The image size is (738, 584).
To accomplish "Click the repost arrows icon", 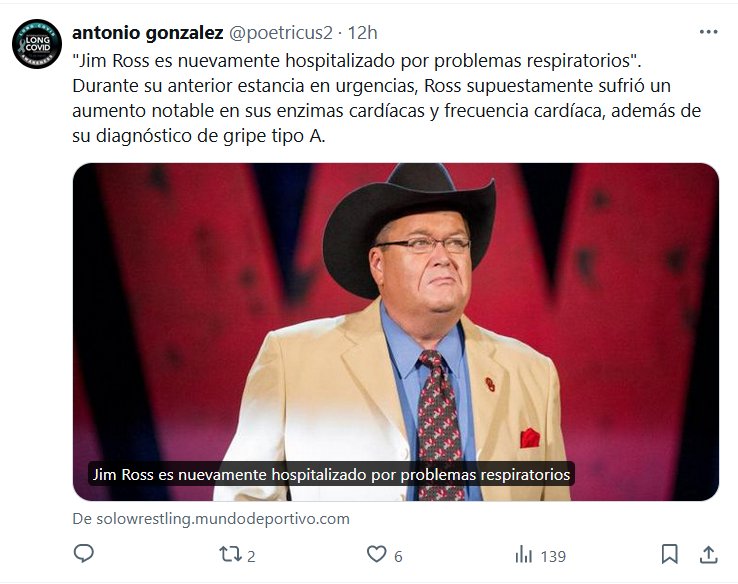I will [231, 554].
